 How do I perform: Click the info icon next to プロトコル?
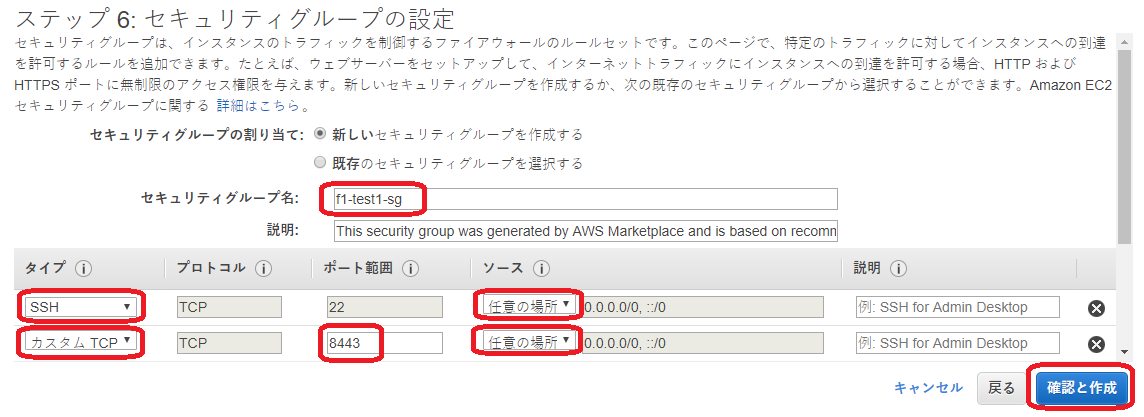click(264, 269)
